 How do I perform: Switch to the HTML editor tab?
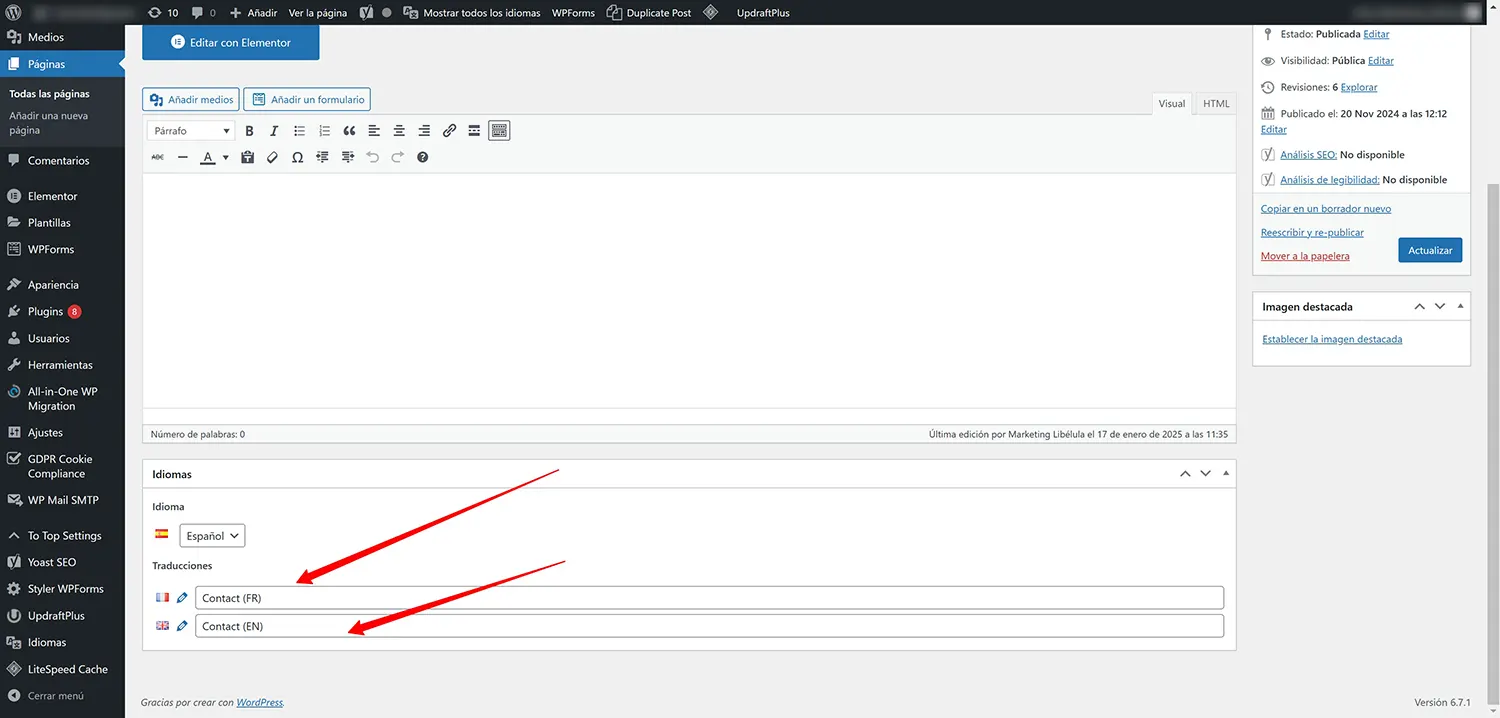1216,104
